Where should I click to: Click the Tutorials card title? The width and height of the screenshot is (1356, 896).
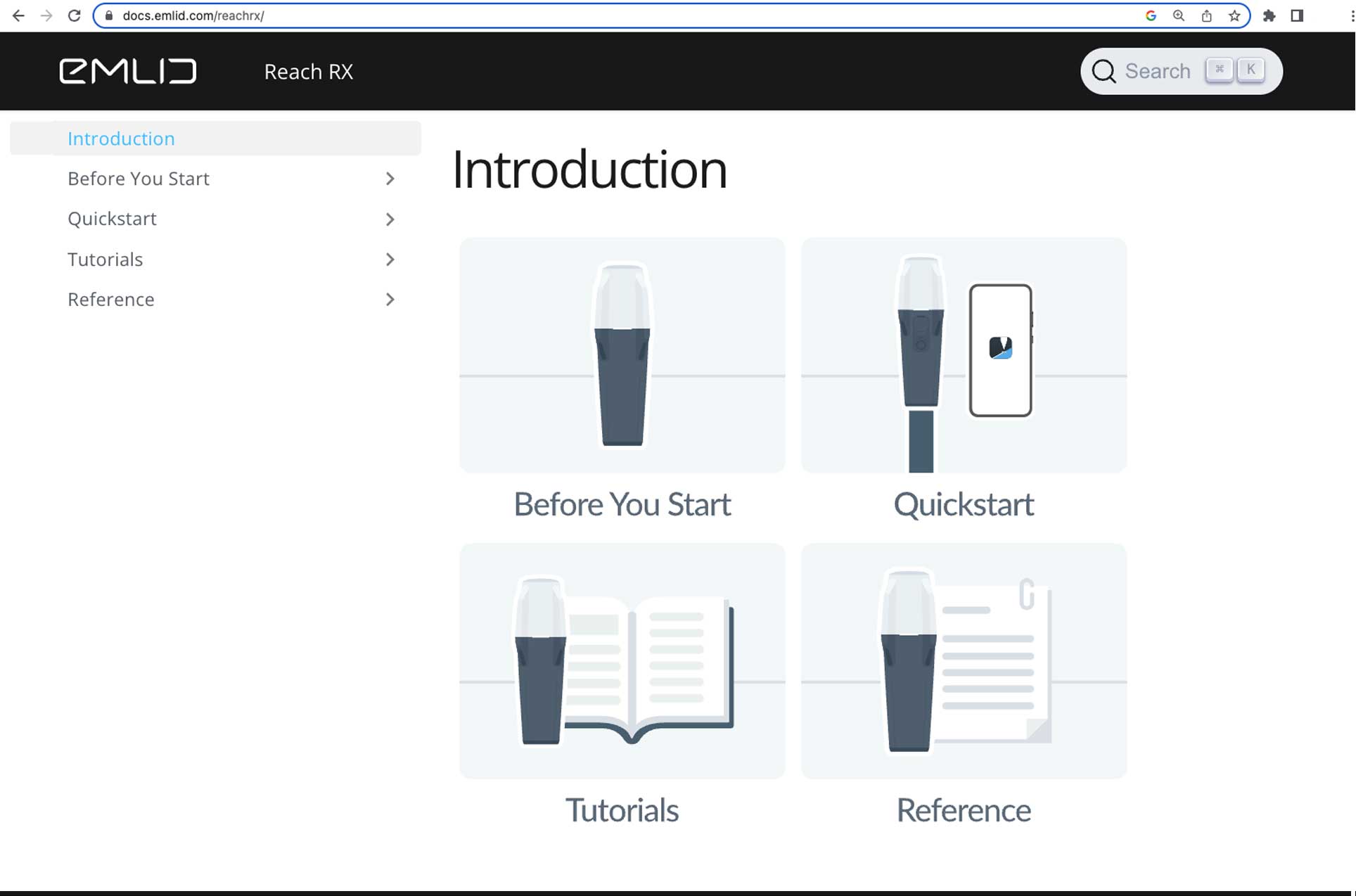pyautogui.click(x=622, y=810)
